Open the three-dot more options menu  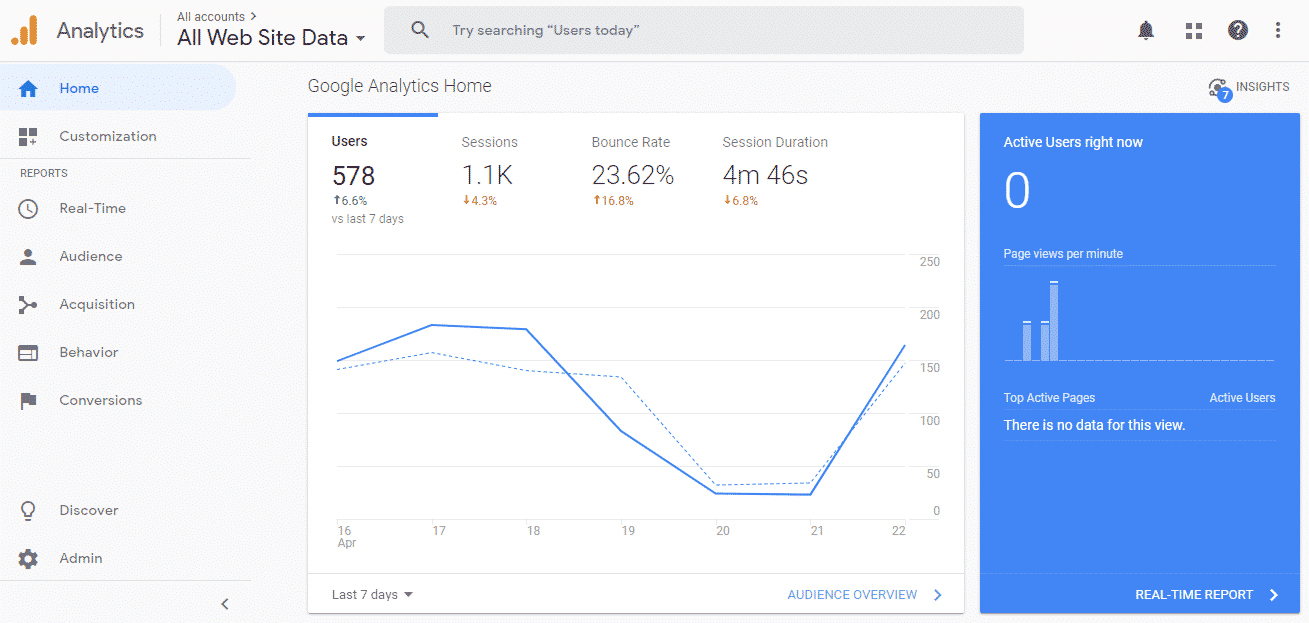(x=1278, y=30)
